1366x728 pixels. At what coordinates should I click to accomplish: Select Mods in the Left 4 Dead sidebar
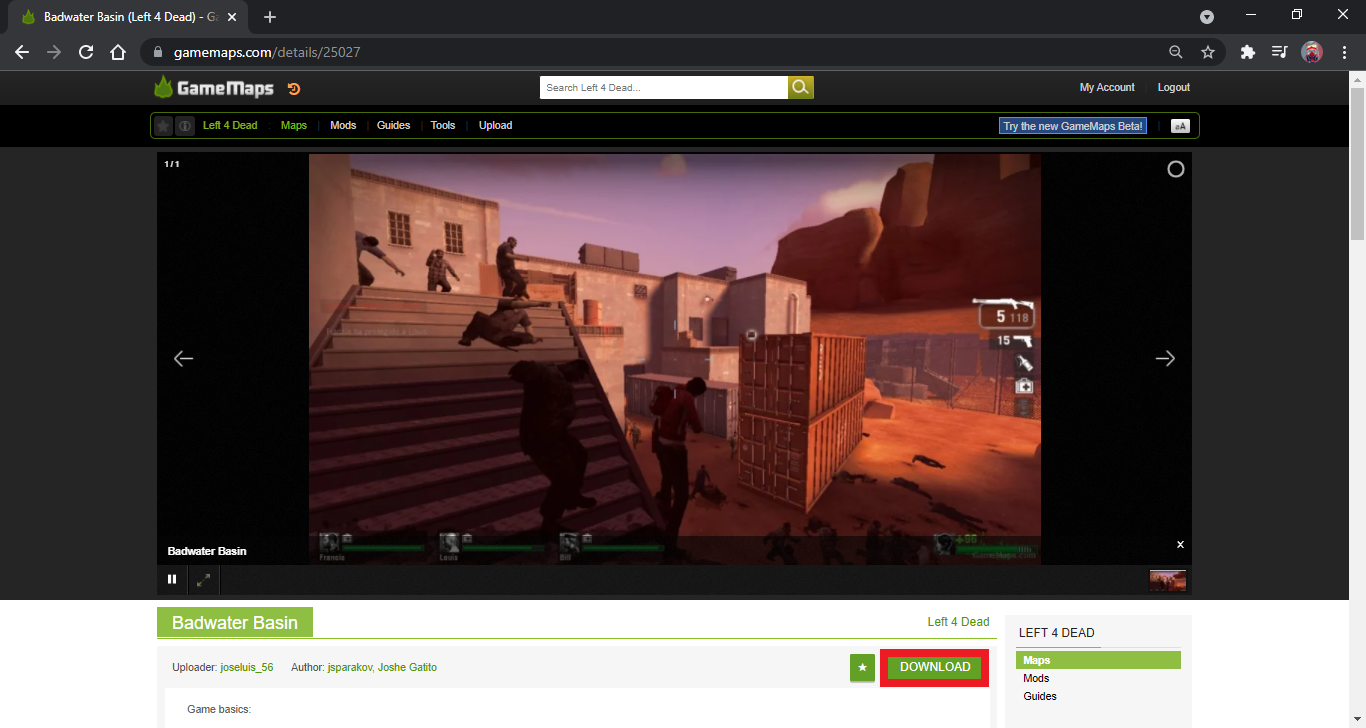coord(1036,678)
